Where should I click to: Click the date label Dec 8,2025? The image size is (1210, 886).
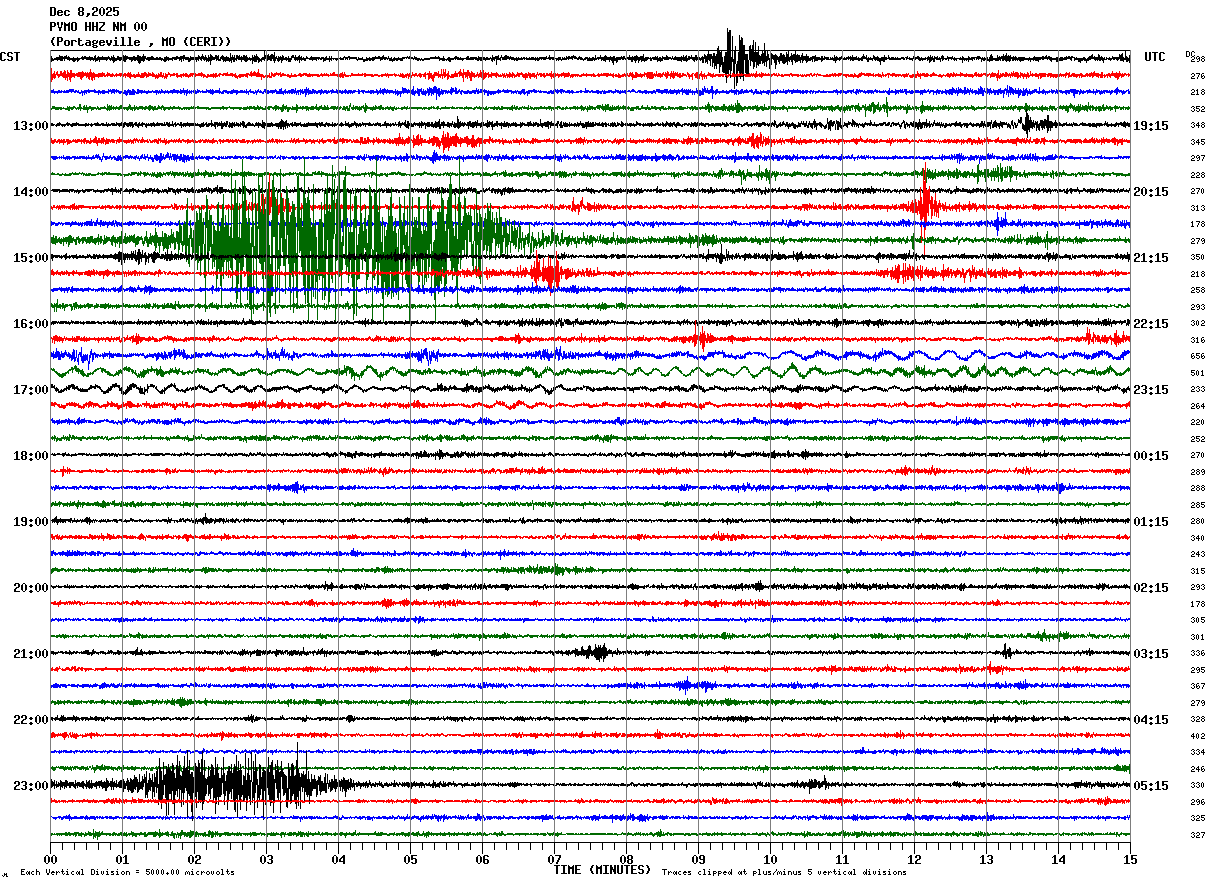(x=84, y=12)
